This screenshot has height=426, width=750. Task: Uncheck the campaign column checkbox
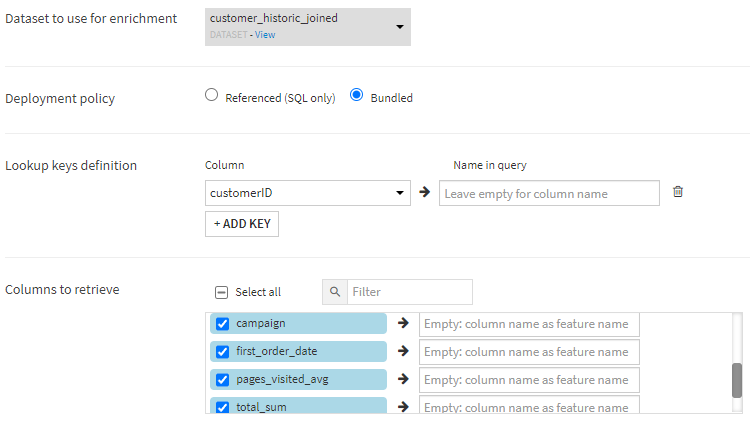point(223,323)
